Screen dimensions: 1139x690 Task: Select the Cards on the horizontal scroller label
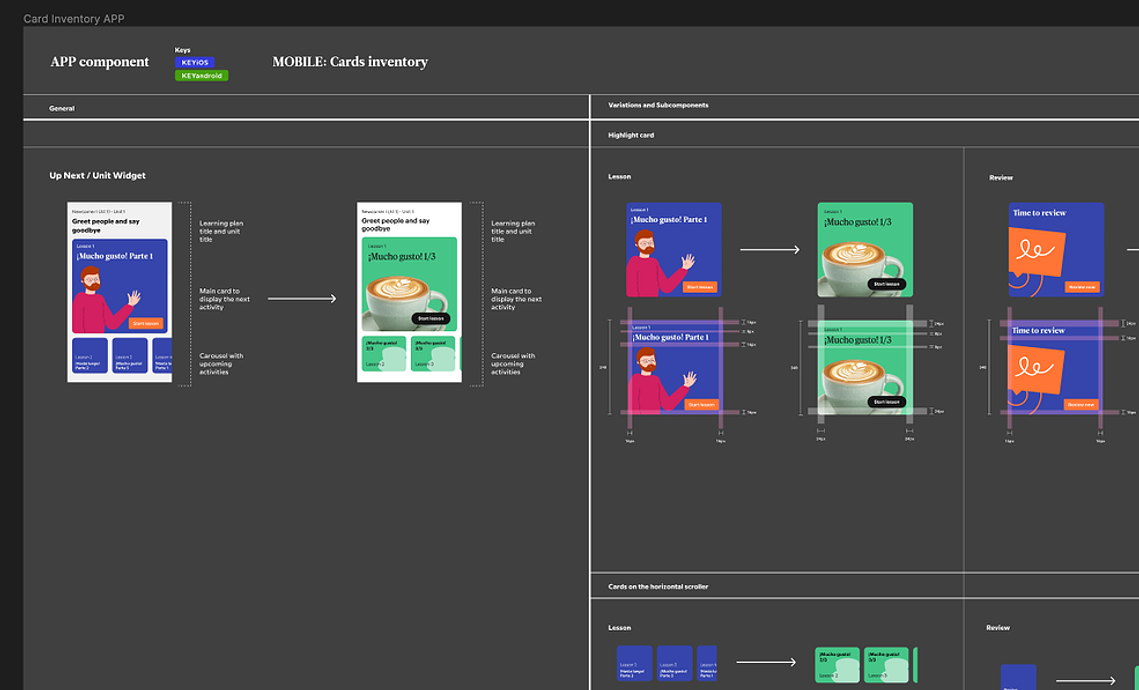pos(658,587)
